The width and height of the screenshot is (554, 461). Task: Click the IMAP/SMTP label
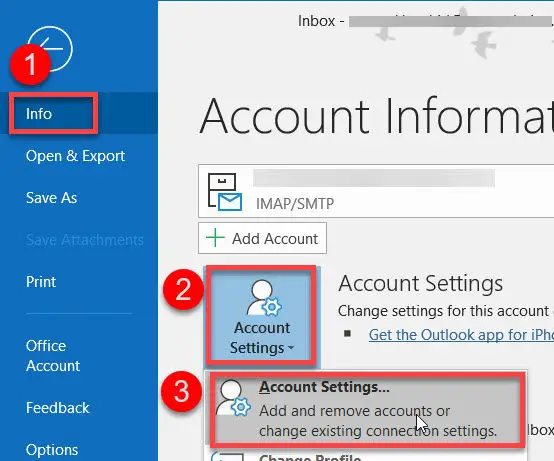click(295, 204)
